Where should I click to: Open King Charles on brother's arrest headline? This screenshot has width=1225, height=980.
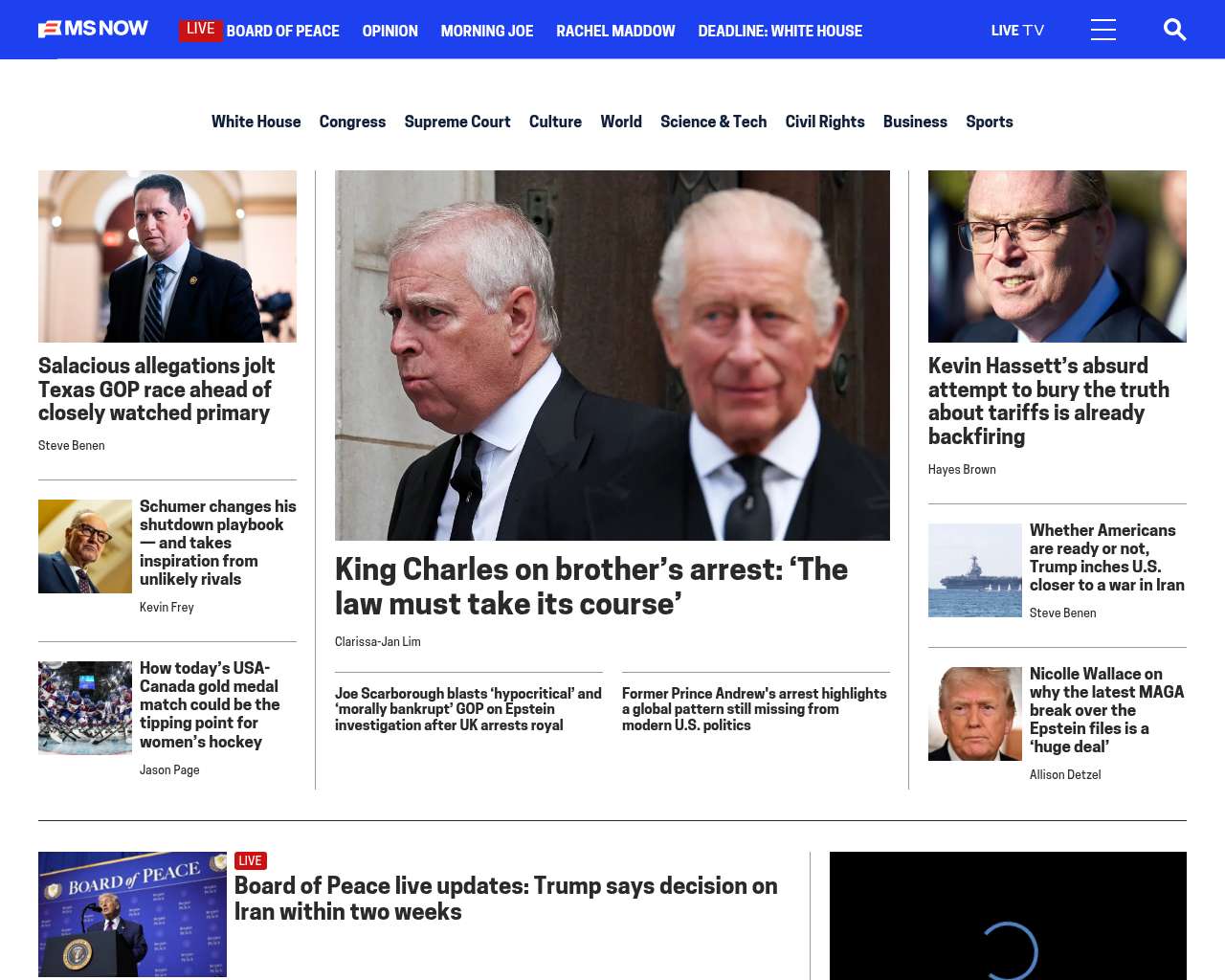pos(591,587)
